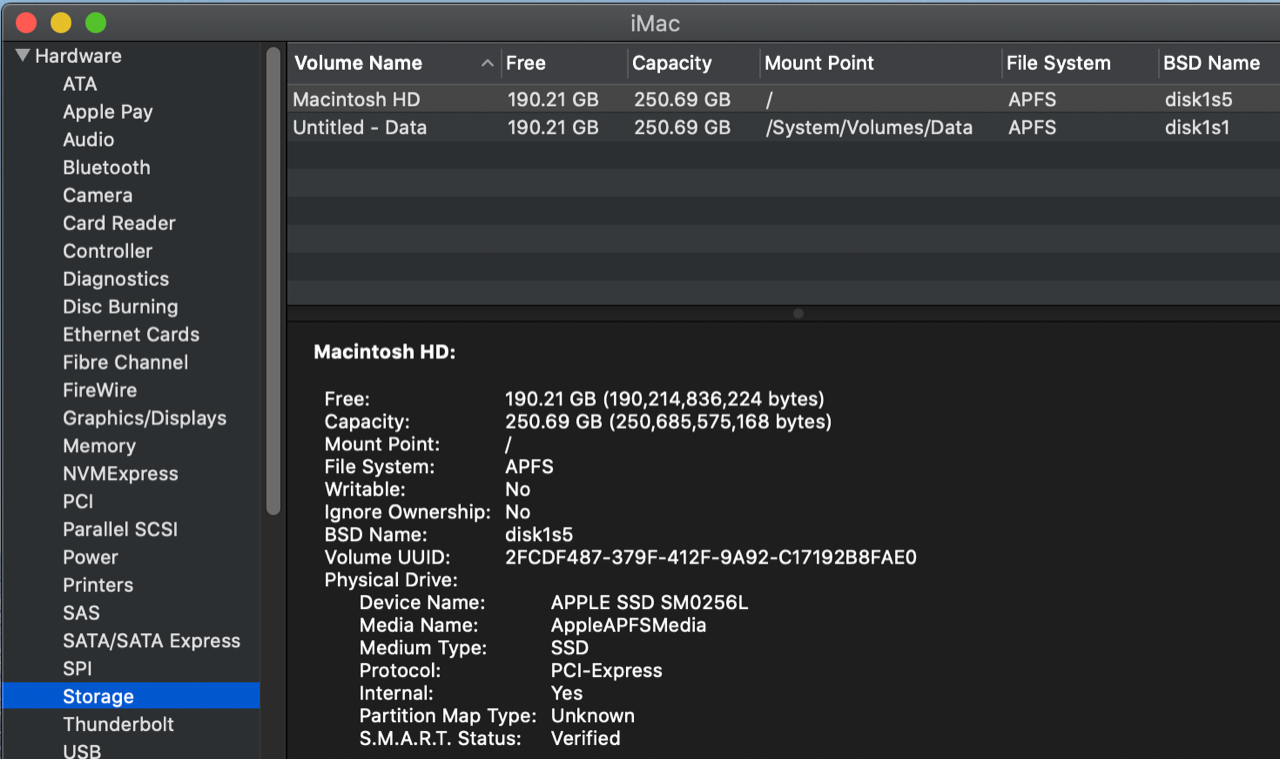Show Bluetooth hardware details

[x=106, y=168]
